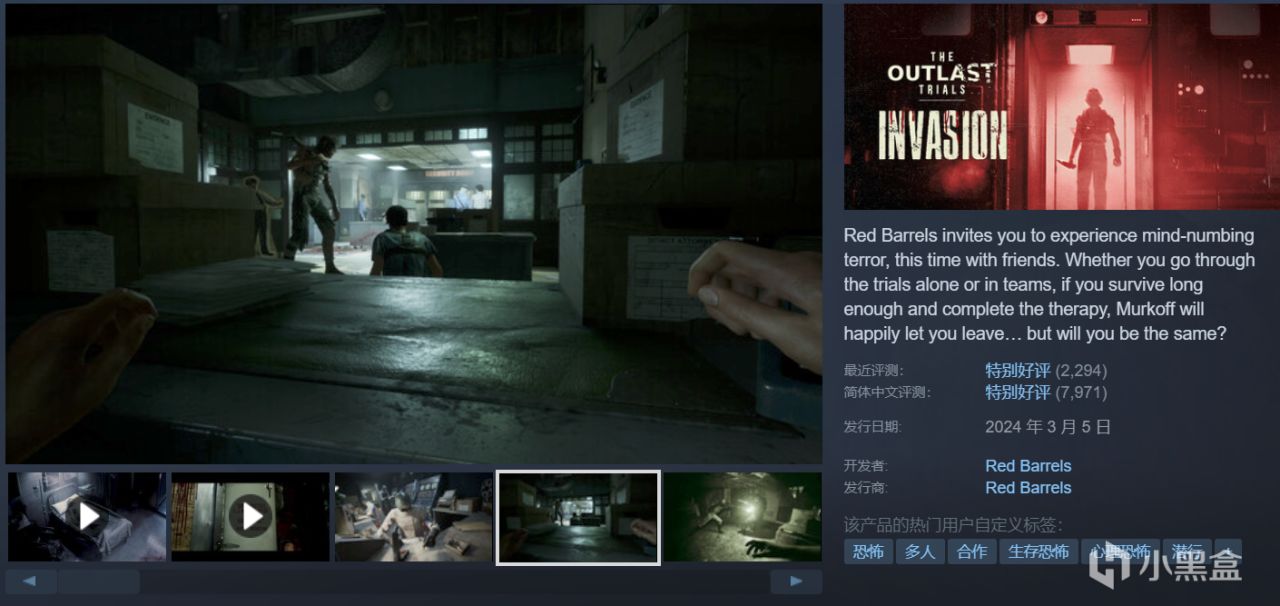Click the right arrow of the thumbnail strip
The height and width of the screenshot is (606, 1280).
(796, 581)
